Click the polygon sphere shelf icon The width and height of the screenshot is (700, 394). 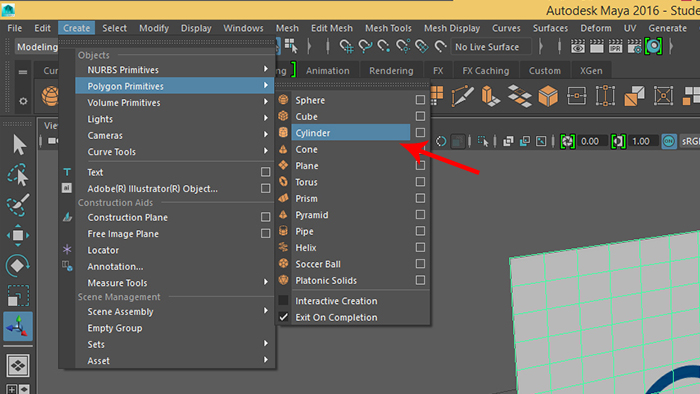click(50, 96)
